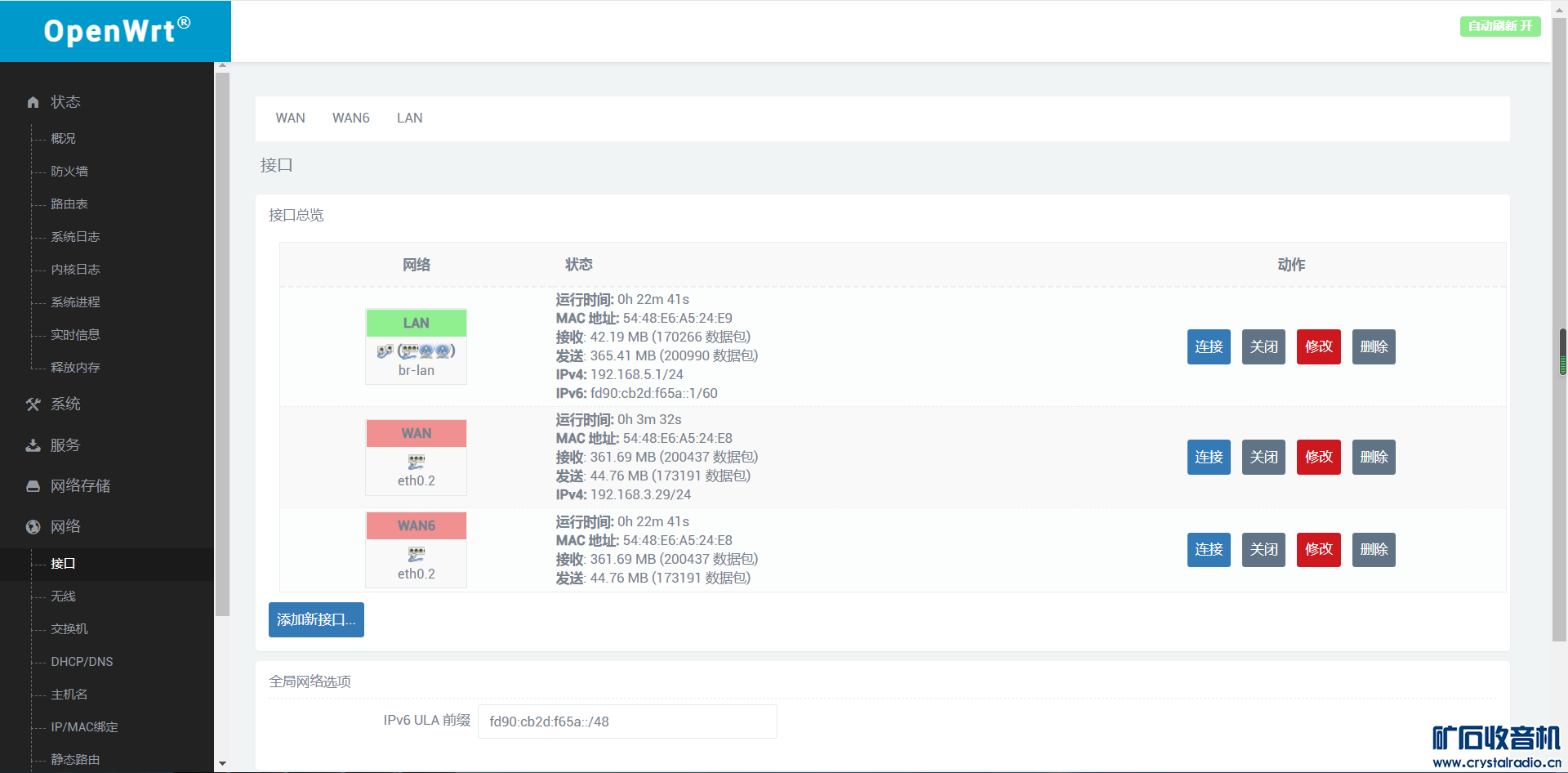Open 无线 settings page
Image resolution: width=1568 pixels, height=773 pixels.
63,597
